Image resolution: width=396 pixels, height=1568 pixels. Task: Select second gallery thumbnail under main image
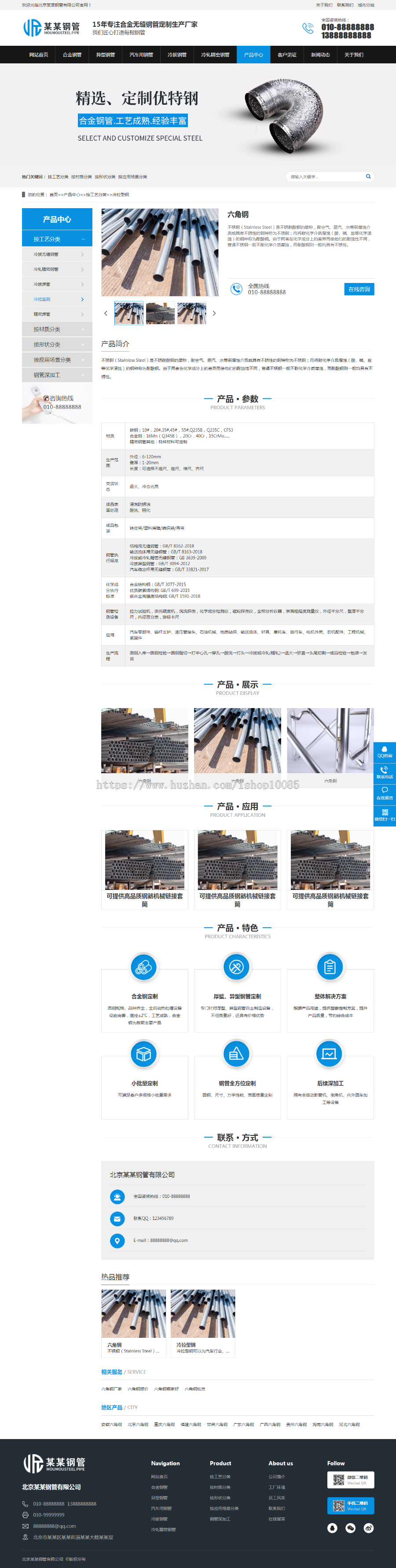click(160, 313)
